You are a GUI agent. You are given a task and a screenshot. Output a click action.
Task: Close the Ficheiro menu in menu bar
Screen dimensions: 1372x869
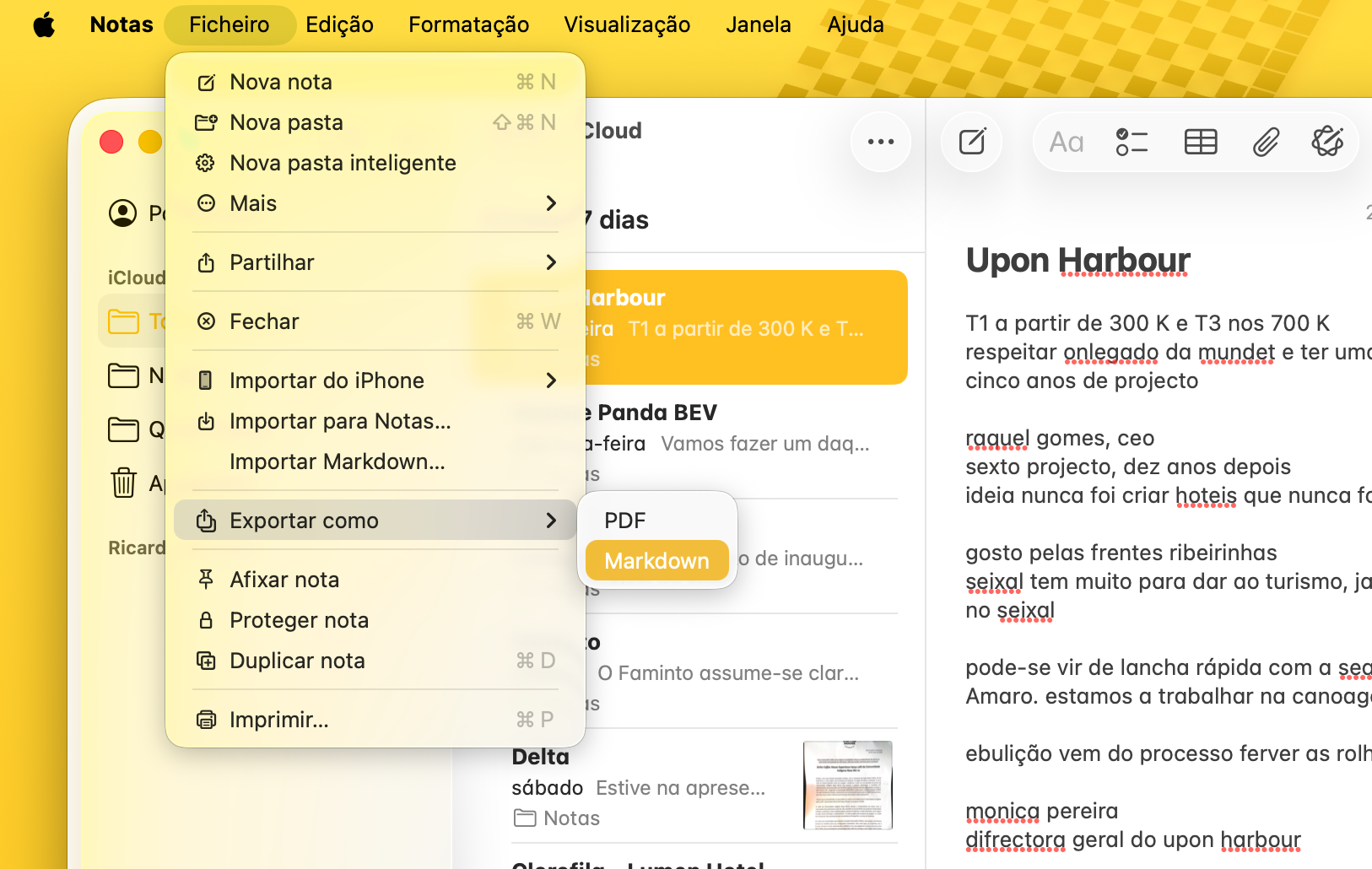pos(230,24)
